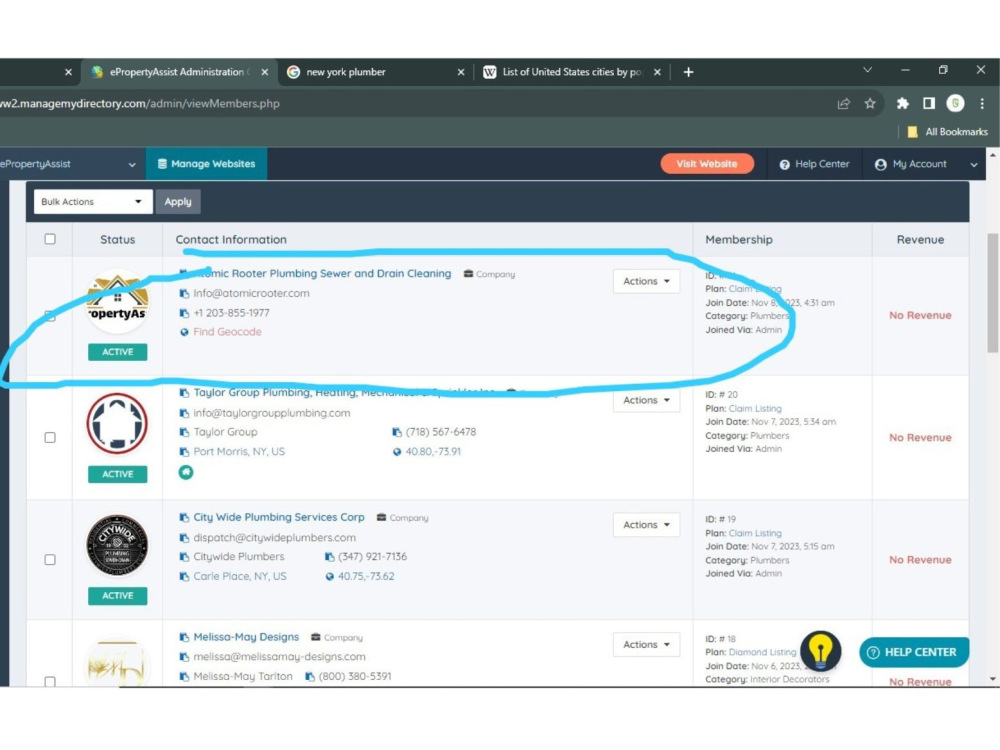Open Diamond Listing plan link
This screenshot has height=750, width=1000.
point(762,652)
